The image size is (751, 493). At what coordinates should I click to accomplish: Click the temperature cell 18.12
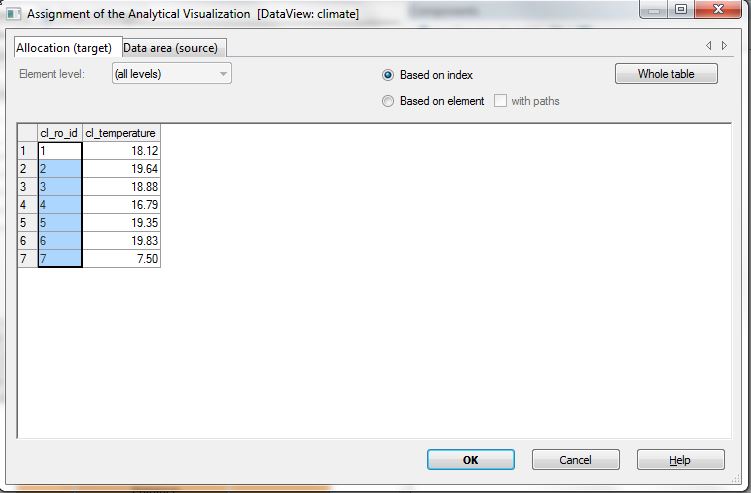pyautogui.click(x=121, y=151)
